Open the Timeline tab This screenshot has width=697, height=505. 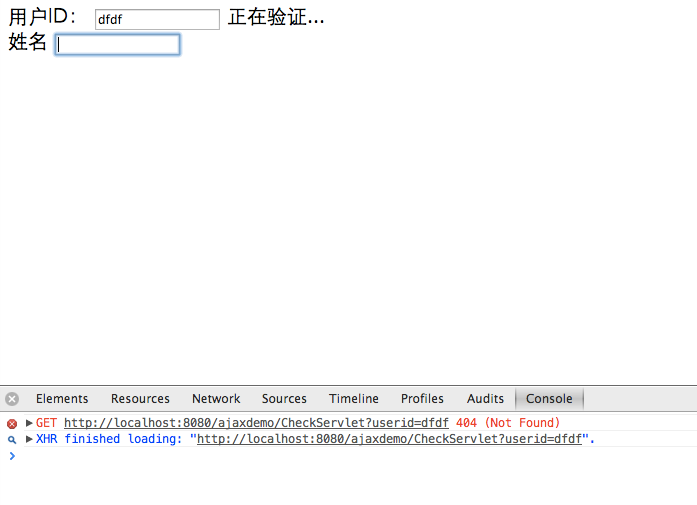tap(354, 399)
